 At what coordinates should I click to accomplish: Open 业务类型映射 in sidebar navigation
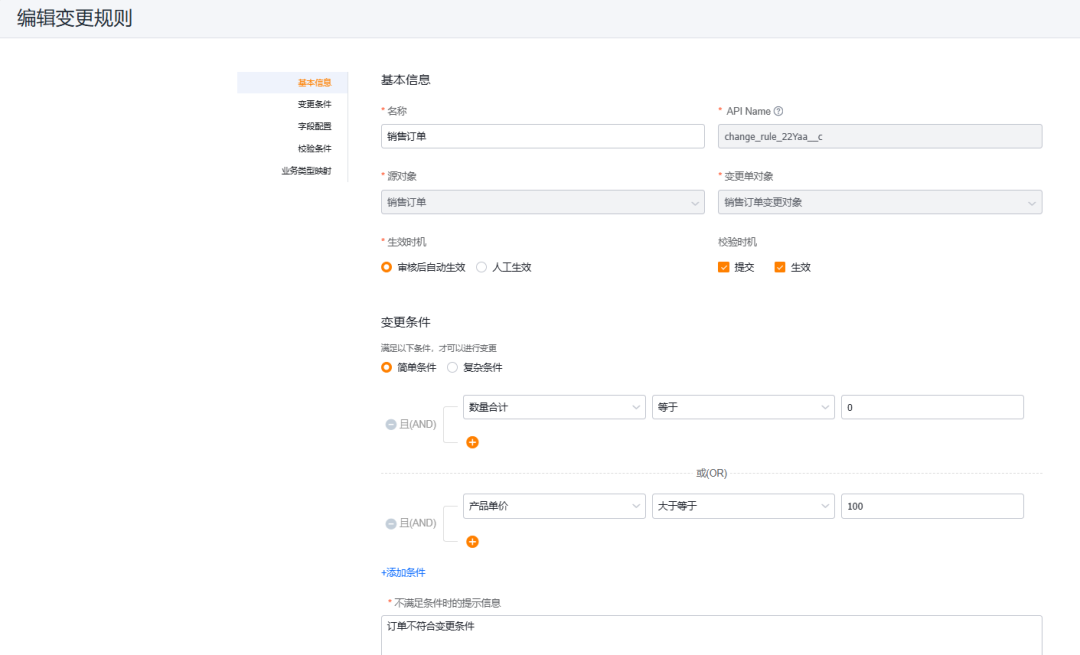[306, 170]
